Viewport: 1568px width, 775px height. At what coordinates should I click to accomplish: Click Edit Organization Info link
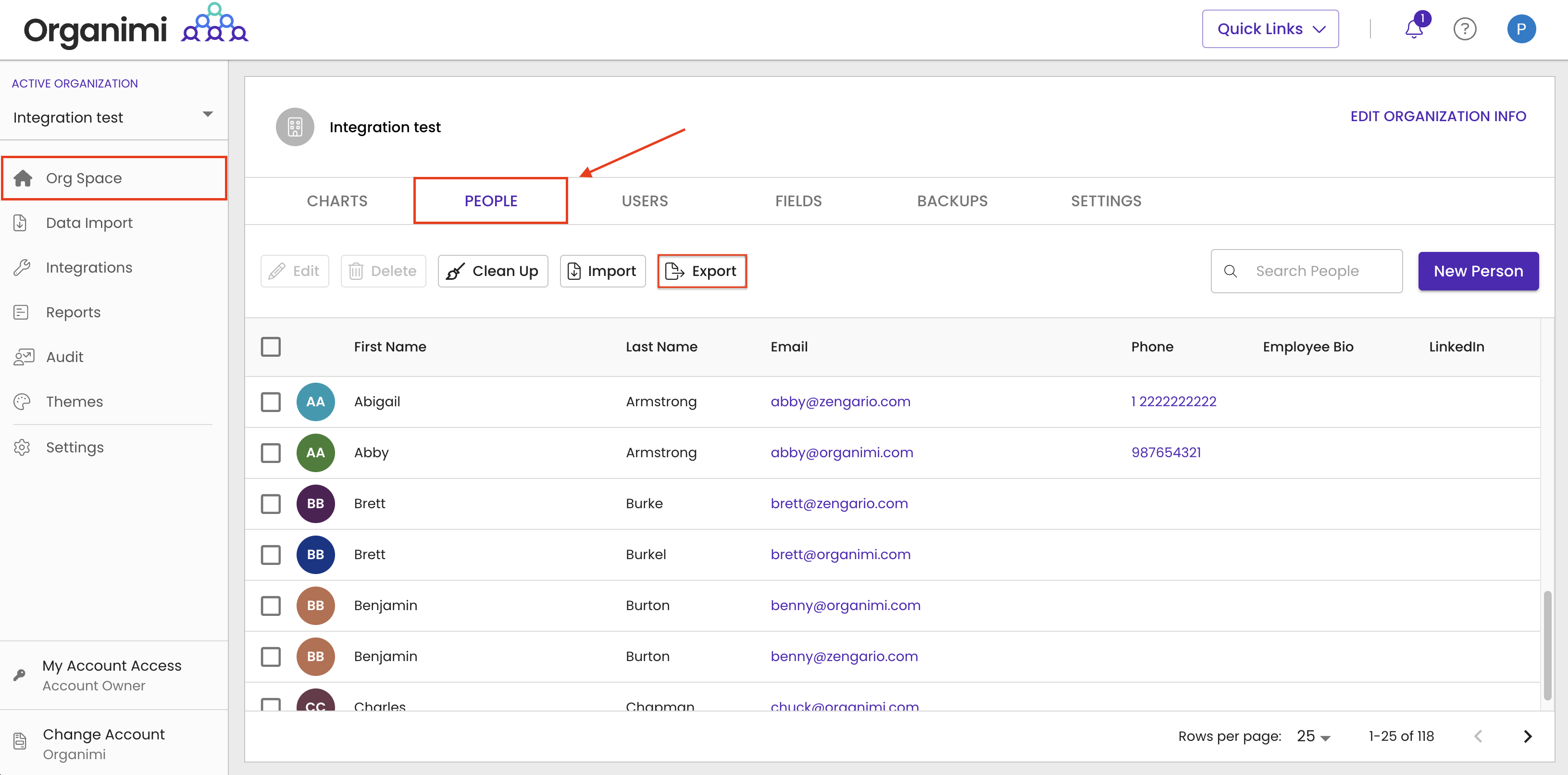(1438, 116)
